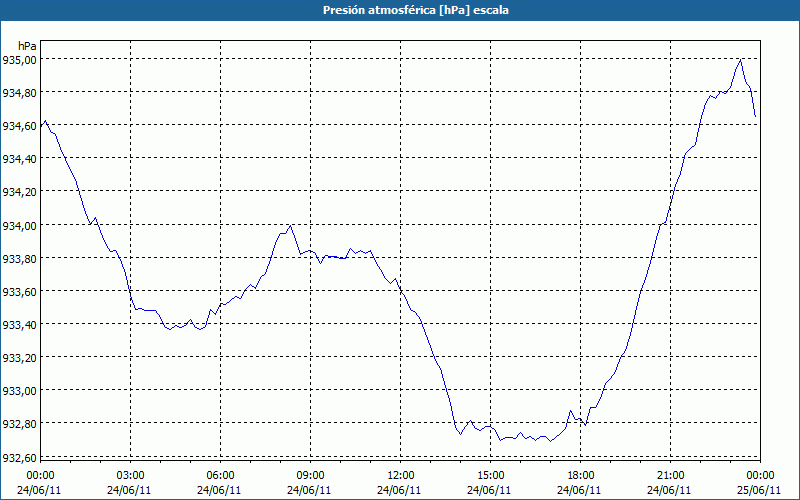Click the 933,80 y-axis value
The image size is (800, 500).
tap(19, 259)
